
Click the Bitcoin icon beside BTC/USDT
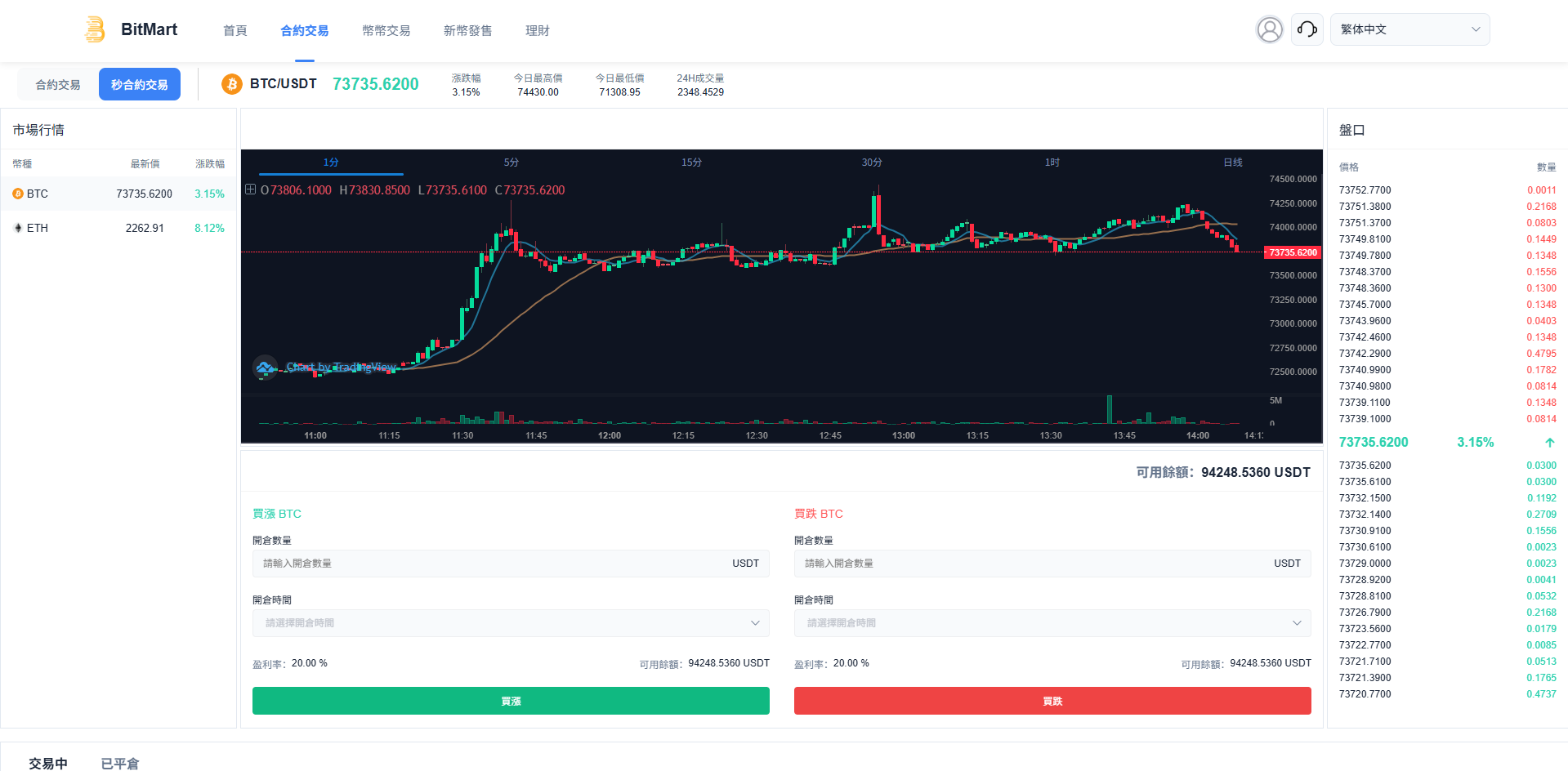click(232, 84)
